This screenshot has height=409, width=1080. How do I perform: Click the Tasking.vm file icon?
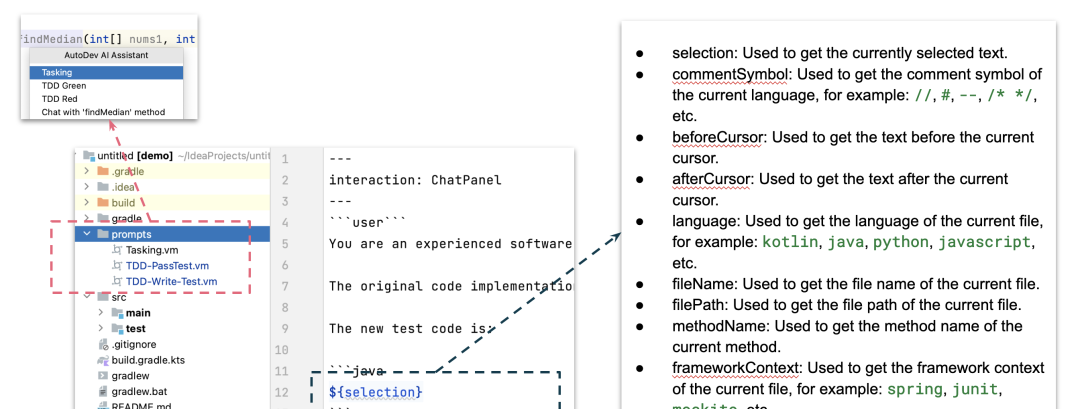pyautogui.click(x=117, y=250)
